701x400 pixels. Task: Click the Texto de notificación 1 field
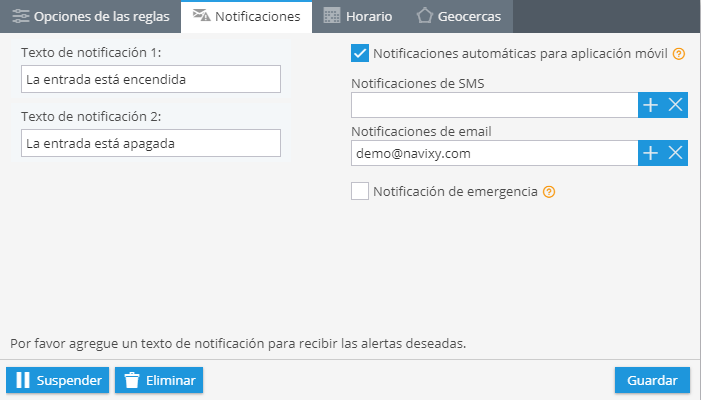click(151, 79)
